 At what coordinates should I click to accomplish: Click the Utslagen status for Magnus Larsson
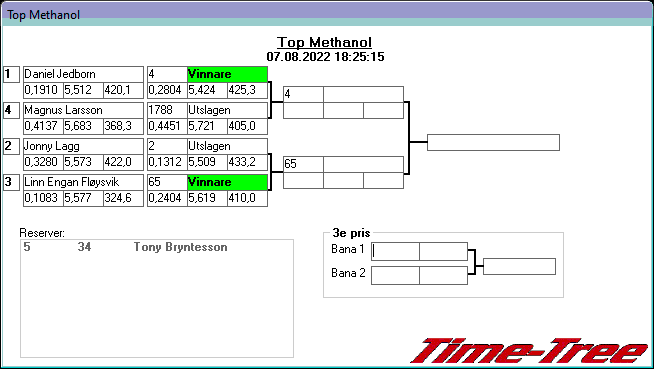point(227,110)
